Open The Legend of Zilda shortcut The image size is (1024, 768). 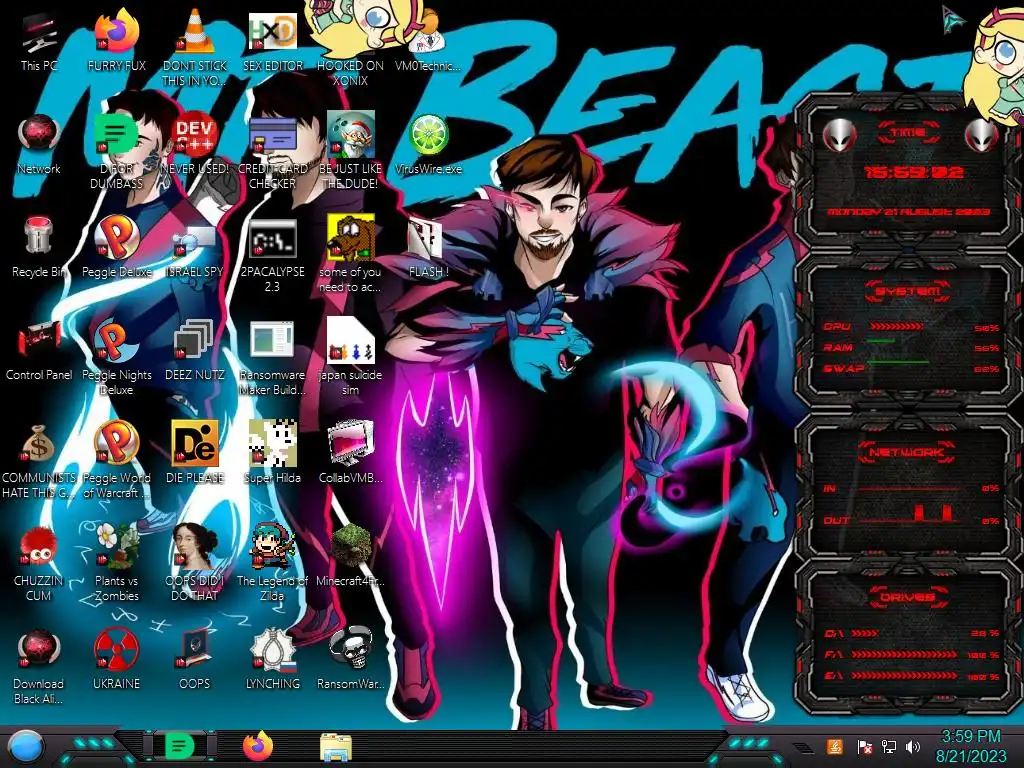point(272,563)
